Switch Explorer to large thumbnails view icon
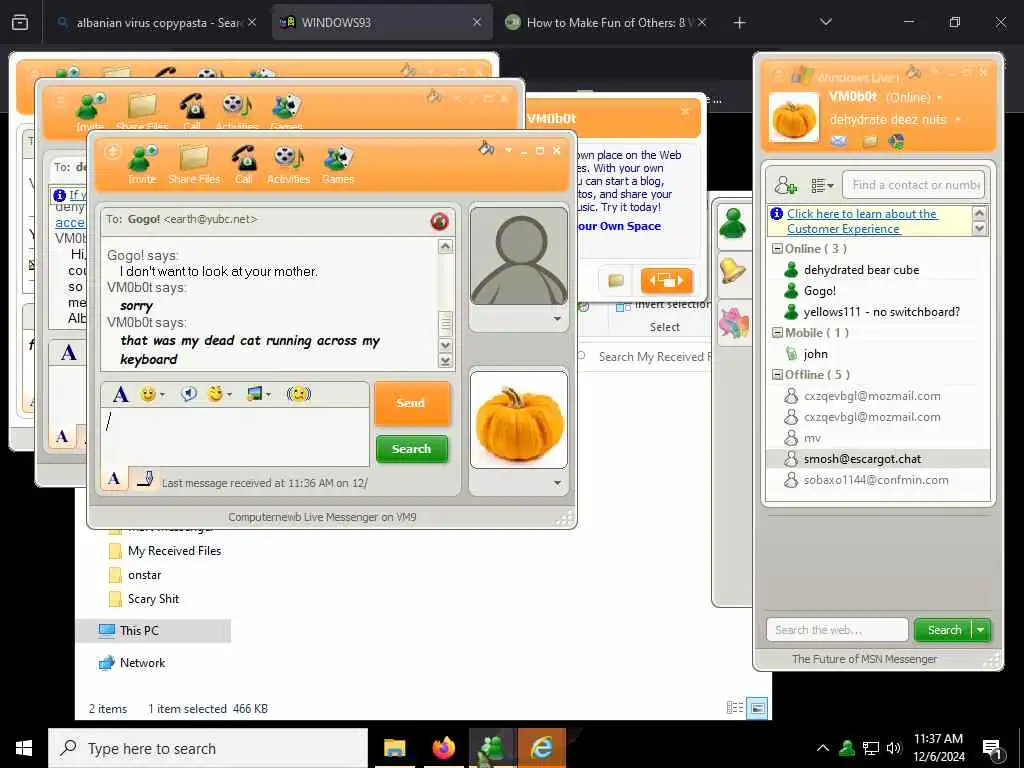Screen dimensions: 1024x768 tap(757, 708)
